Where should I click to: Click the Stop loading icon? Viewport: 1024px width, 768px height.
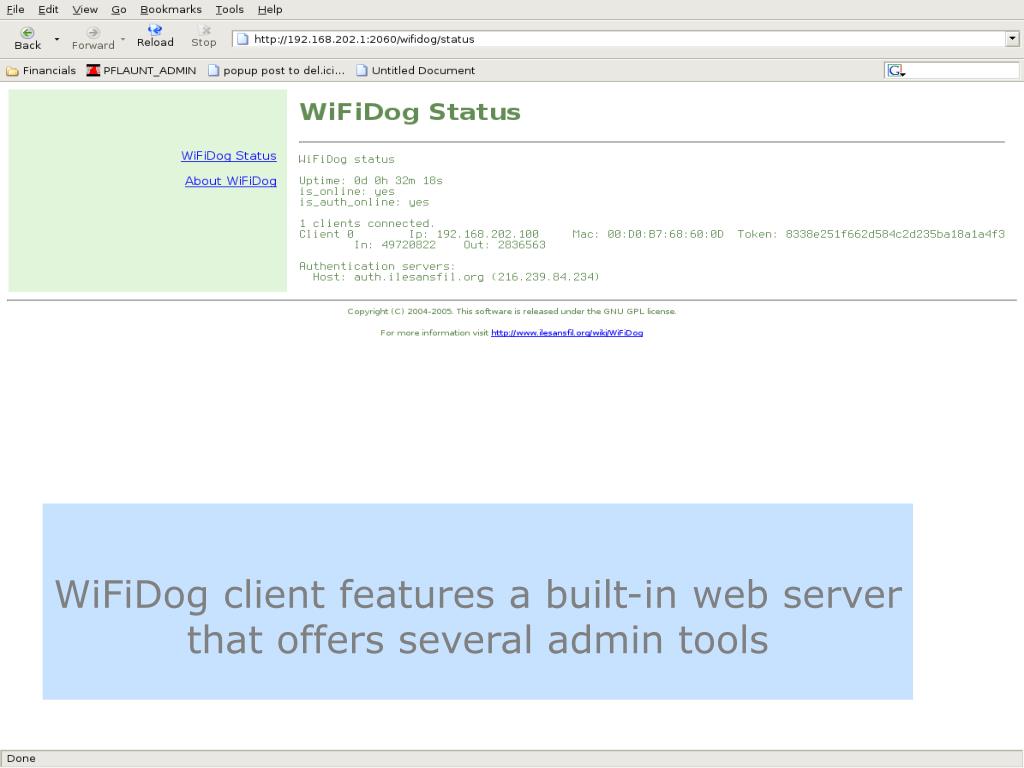[205, 30]
